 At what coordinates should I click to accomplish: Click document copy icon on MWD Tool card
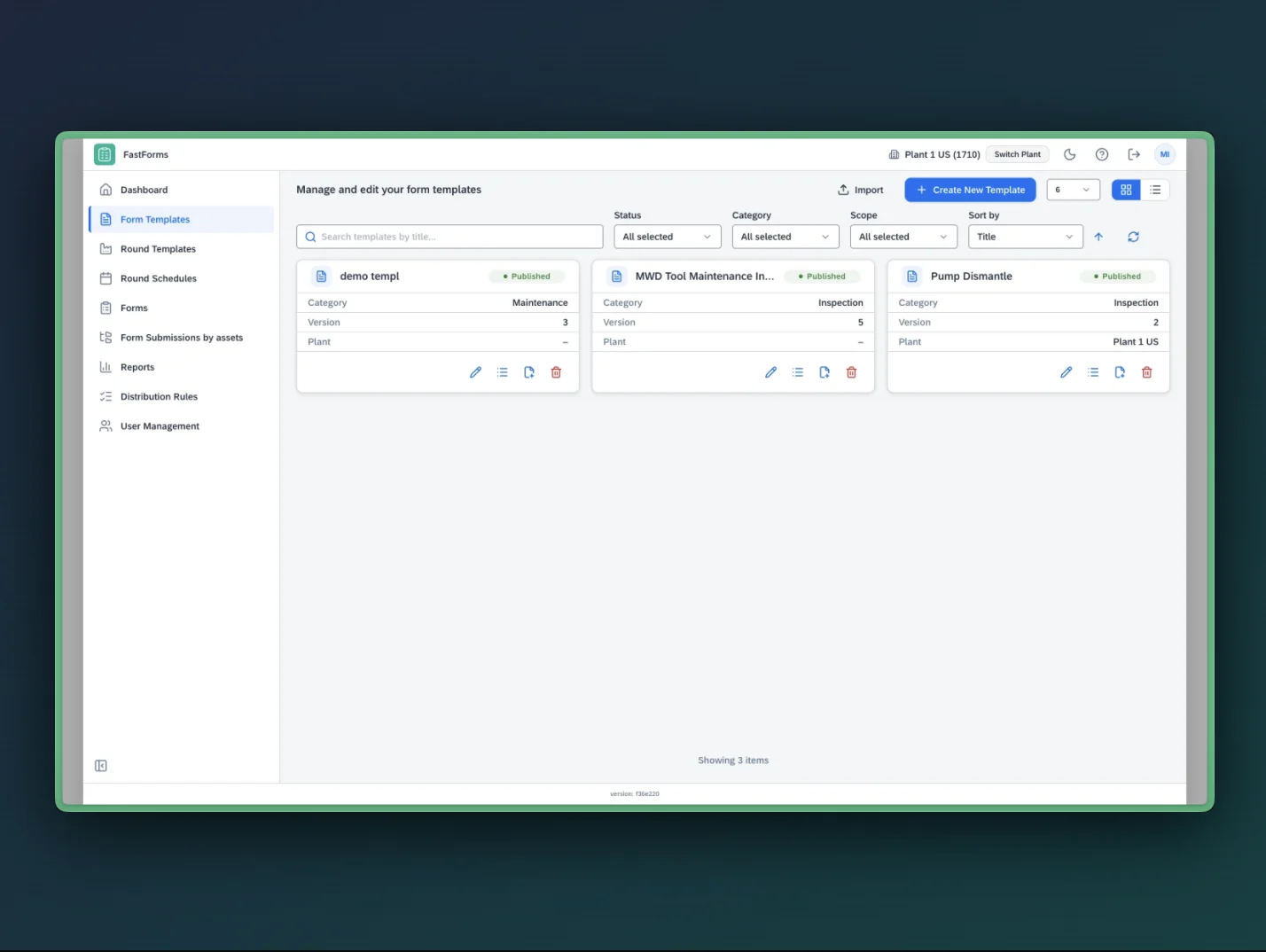tap(824, 372)
